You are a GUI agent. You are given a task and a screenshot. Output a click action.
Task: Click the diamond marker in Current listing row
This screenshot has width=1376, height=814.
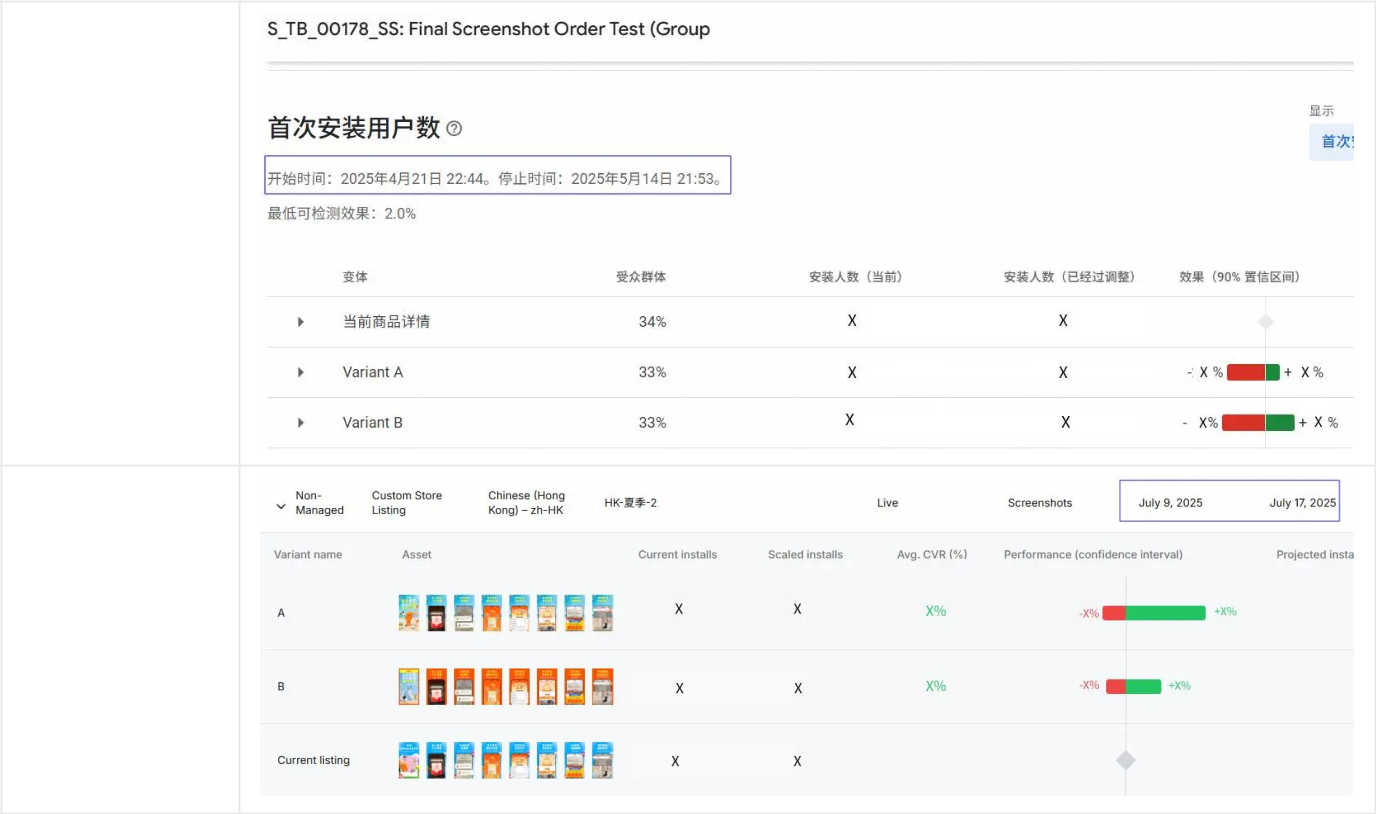click(1126, 760)
